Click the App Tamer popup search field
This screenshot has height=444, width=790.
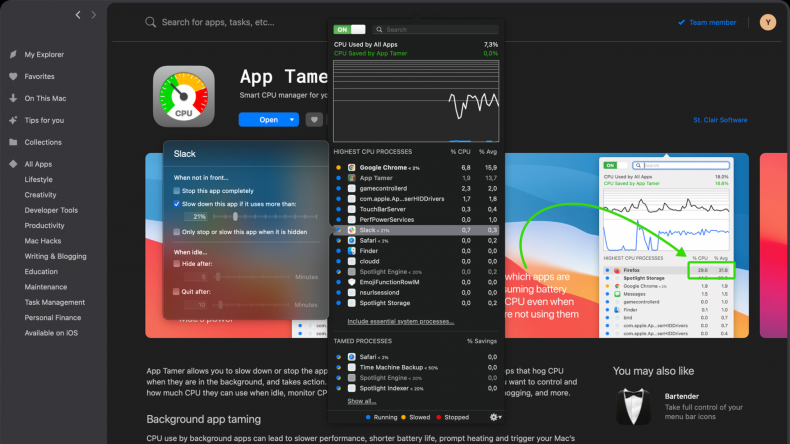[436, 29]
